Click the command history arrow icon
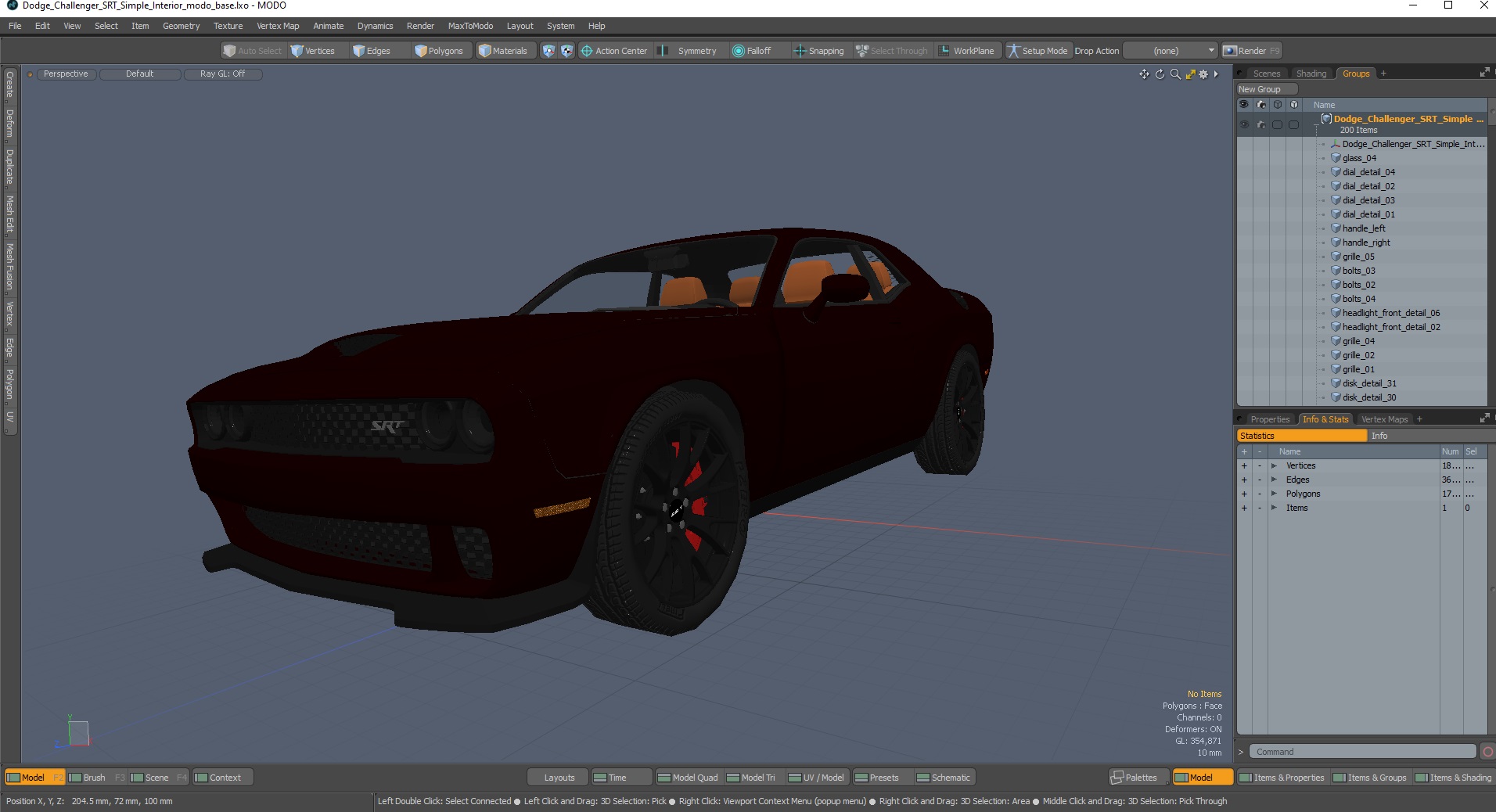The width and height of the screenshot is (1496, 812). point(1241,752)
